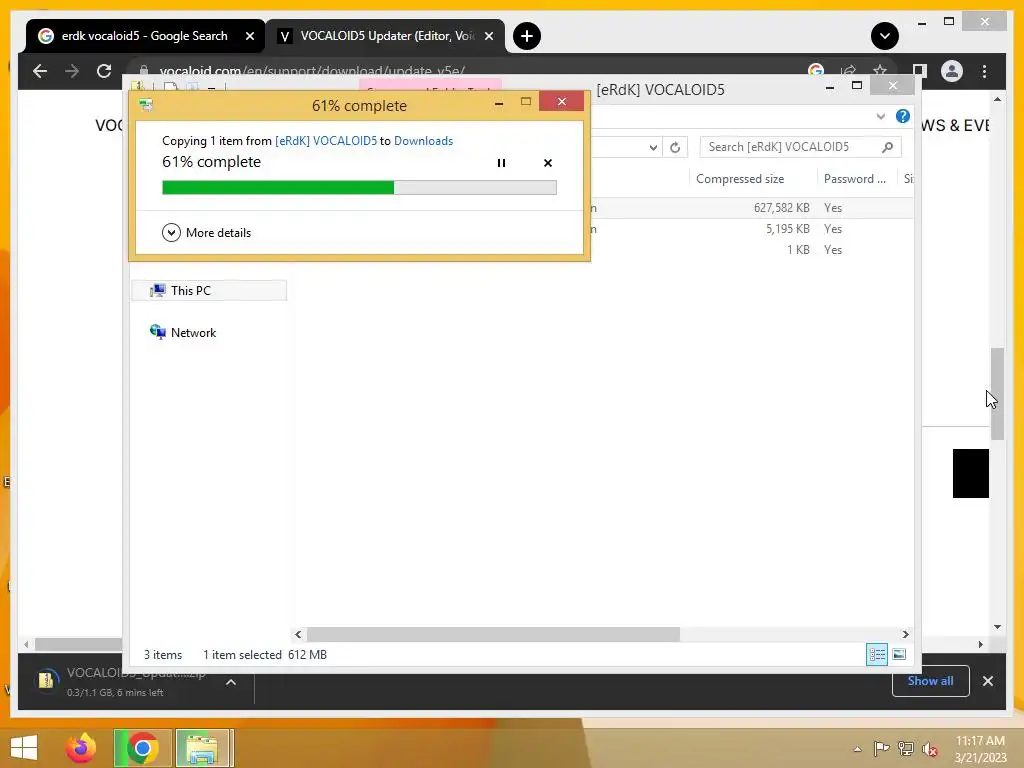This screenshot has width=1024, height=768.
Task: Pause the file copy operation
Action: click(501, 163)
